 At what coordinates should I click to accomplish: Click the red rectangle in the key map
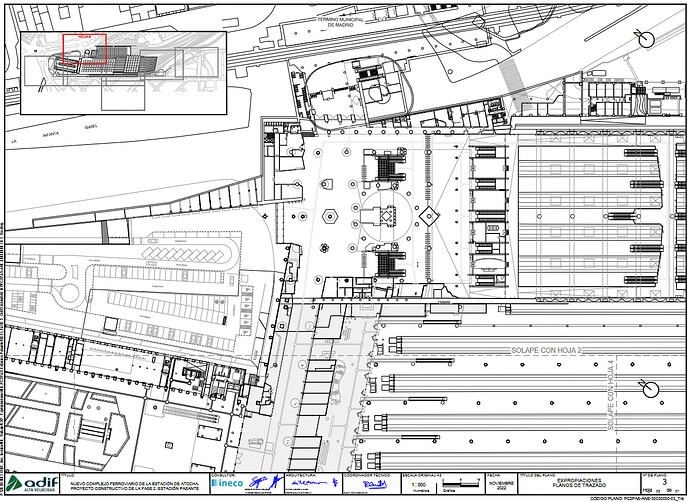84,49
